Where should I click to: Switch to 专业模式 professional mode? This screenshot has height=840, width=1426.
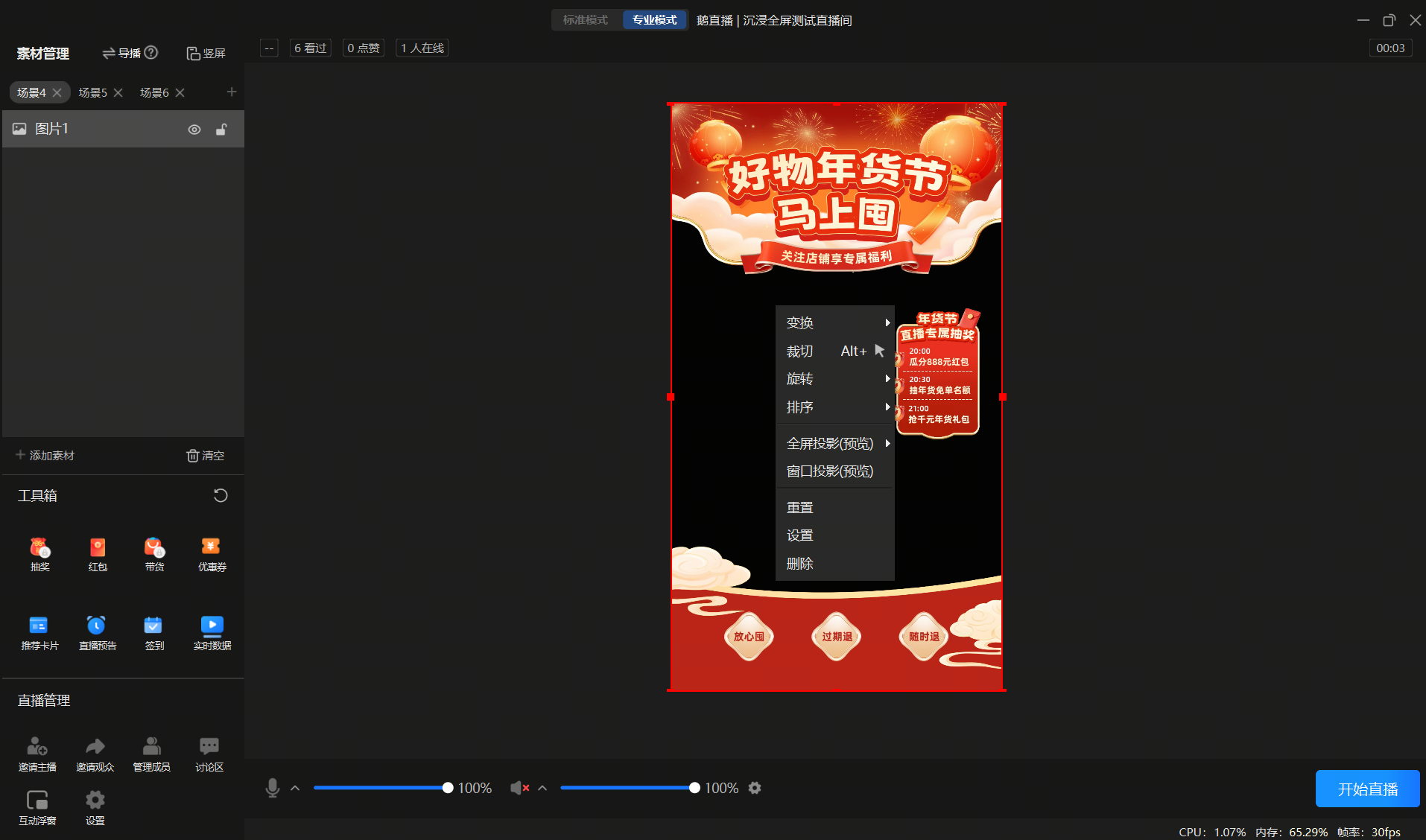[x=654, y=20]
